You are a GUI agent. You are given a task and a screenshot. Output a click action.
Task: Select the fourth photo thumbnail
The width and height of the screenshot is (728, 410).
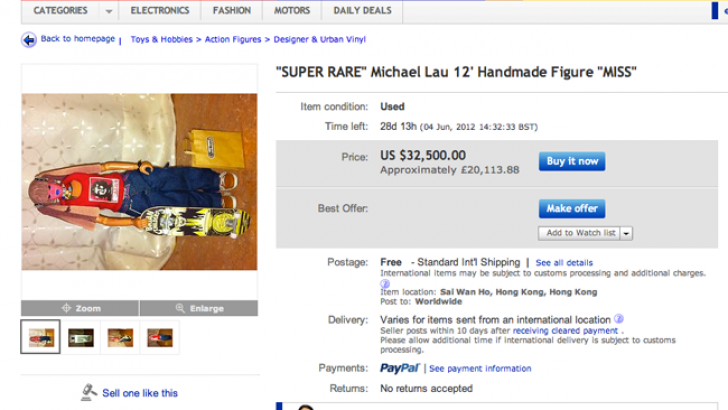tap(160, 338)
